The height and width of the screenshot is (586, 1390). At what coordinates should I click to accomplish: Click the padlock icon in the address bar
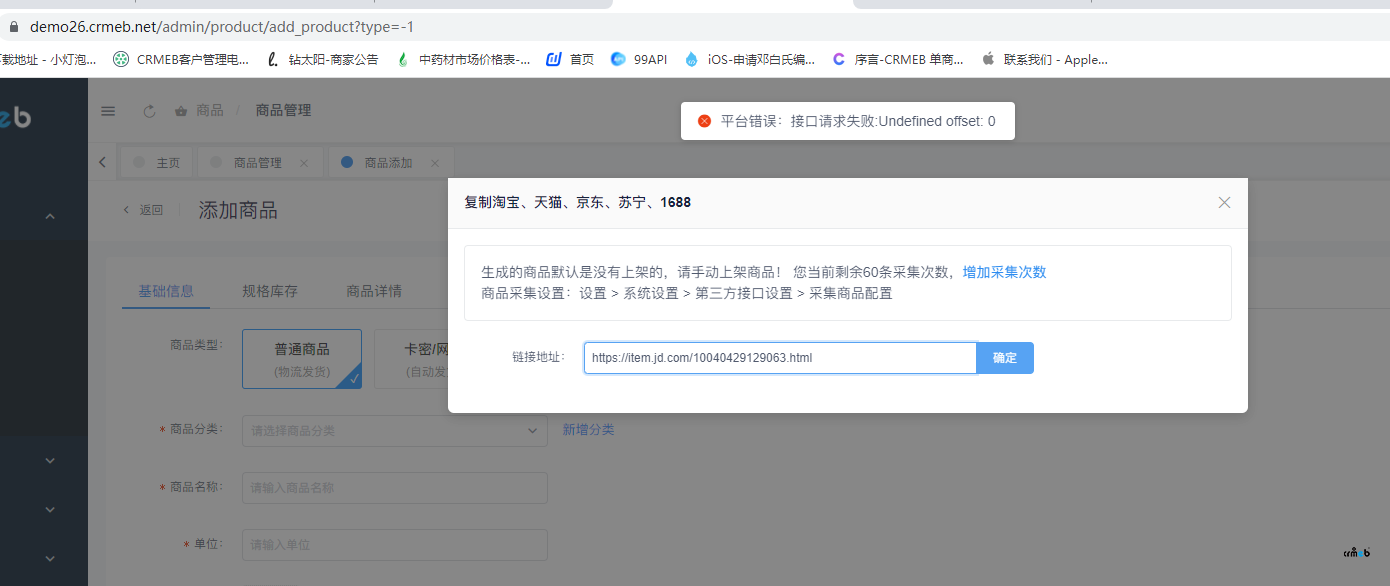point(14,27)
